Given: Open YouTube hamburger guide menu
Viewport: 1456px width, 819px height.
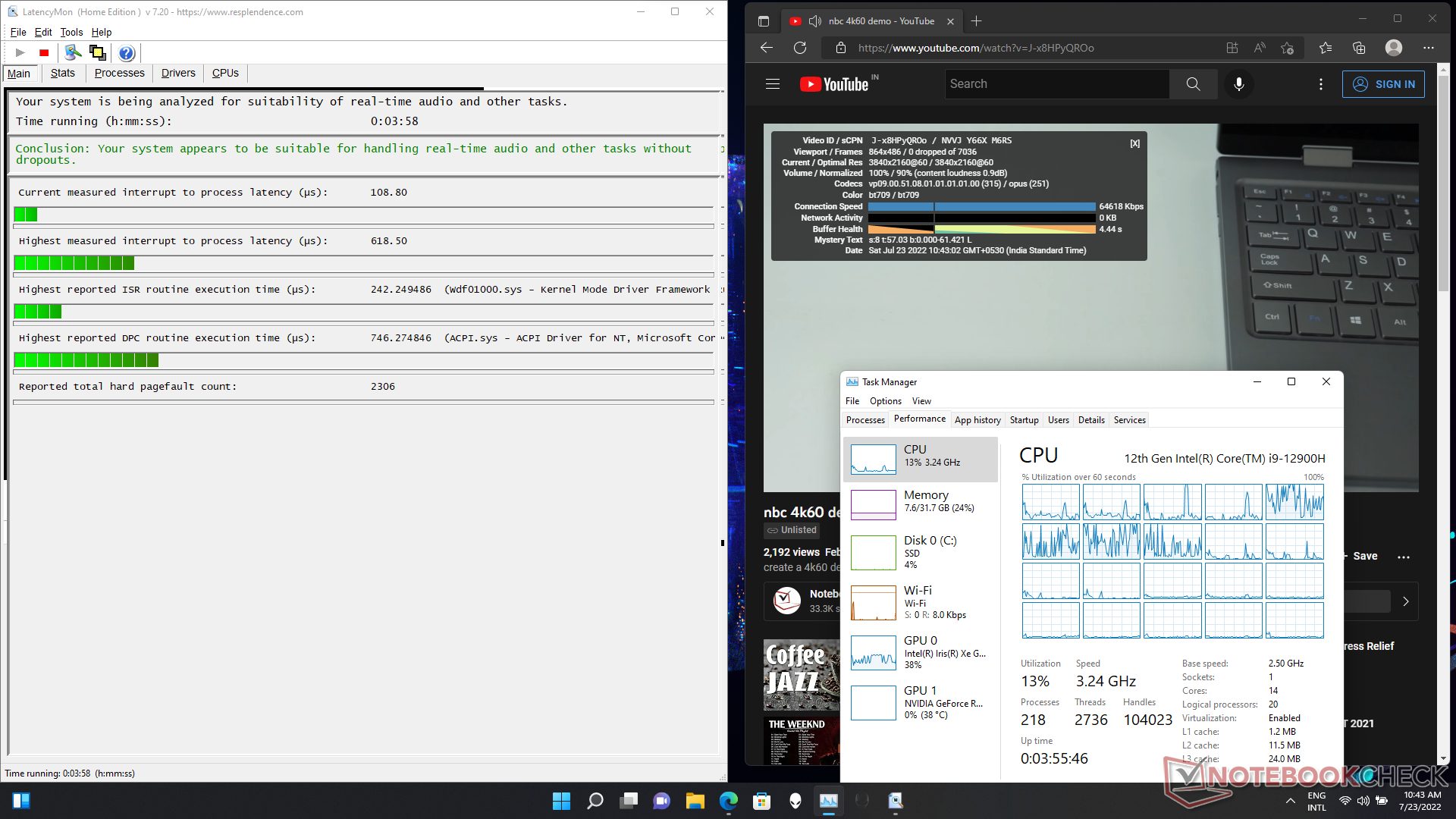Looking at the screenshot, I should click(772, 84).
